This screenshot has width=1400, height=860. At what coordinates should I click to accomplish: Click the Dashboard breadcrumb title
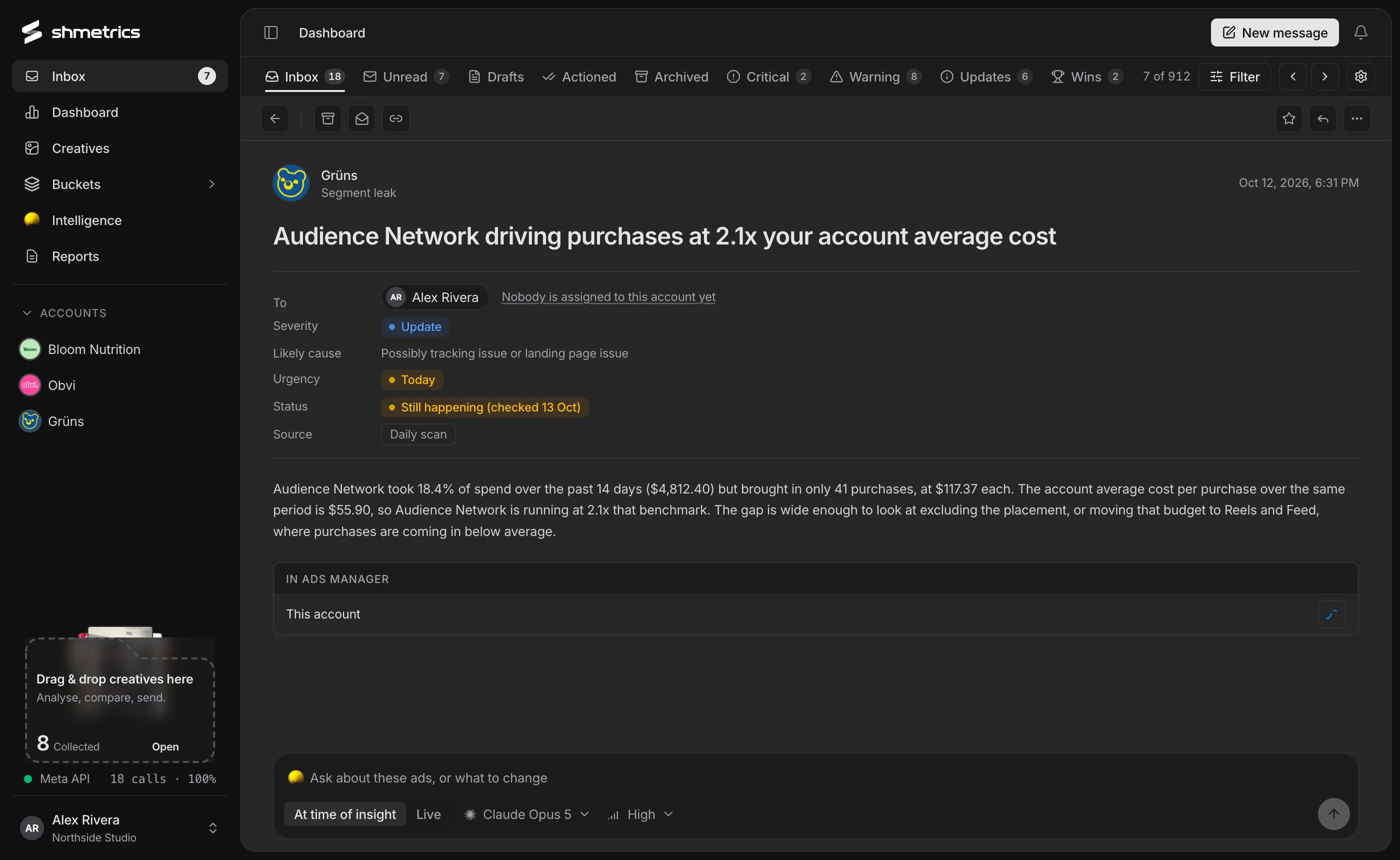[x=332, y=32]
